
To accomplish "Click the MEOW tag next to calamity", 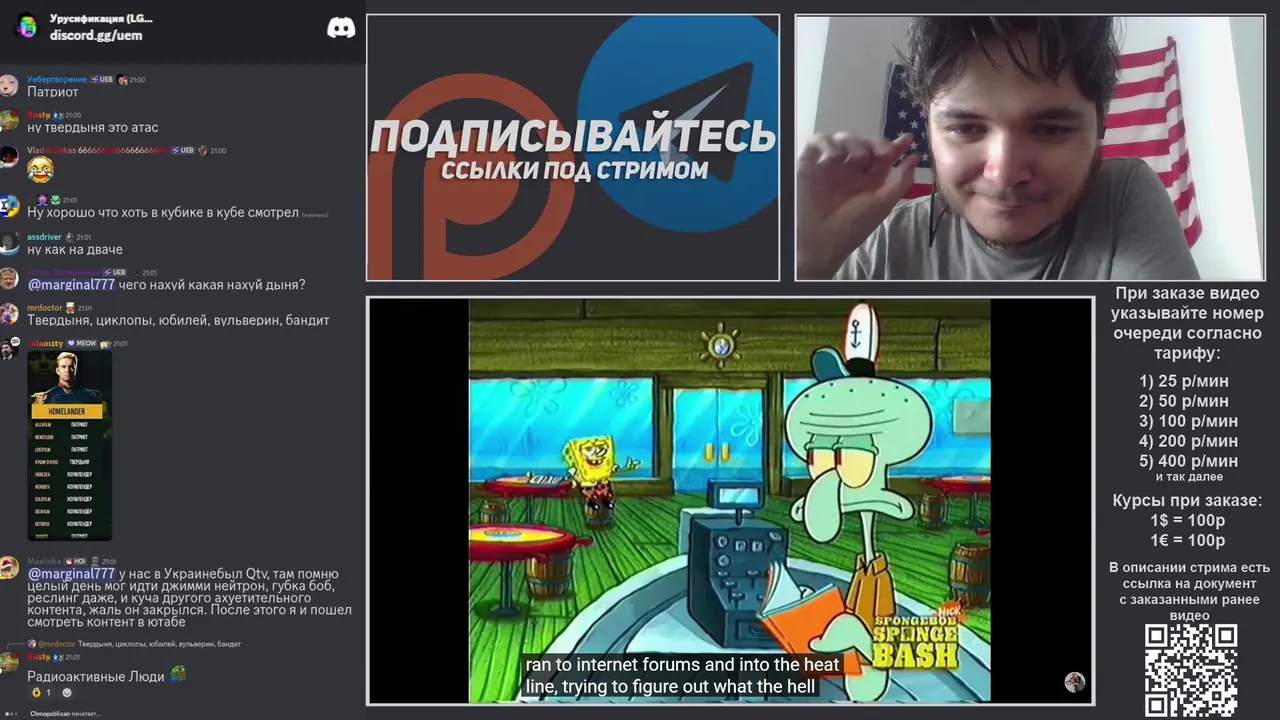I will [x=82, y=343].
